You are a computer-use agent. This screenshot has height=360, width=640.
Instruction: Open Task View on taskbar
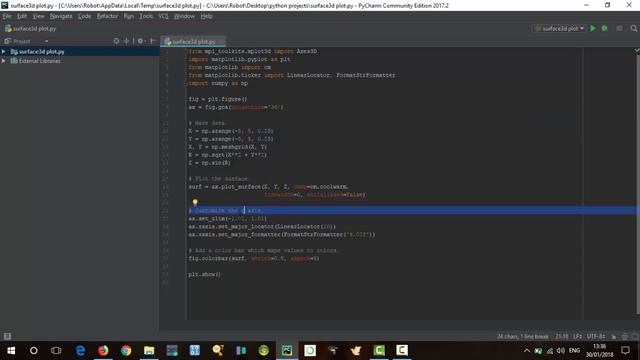(56, 350)
